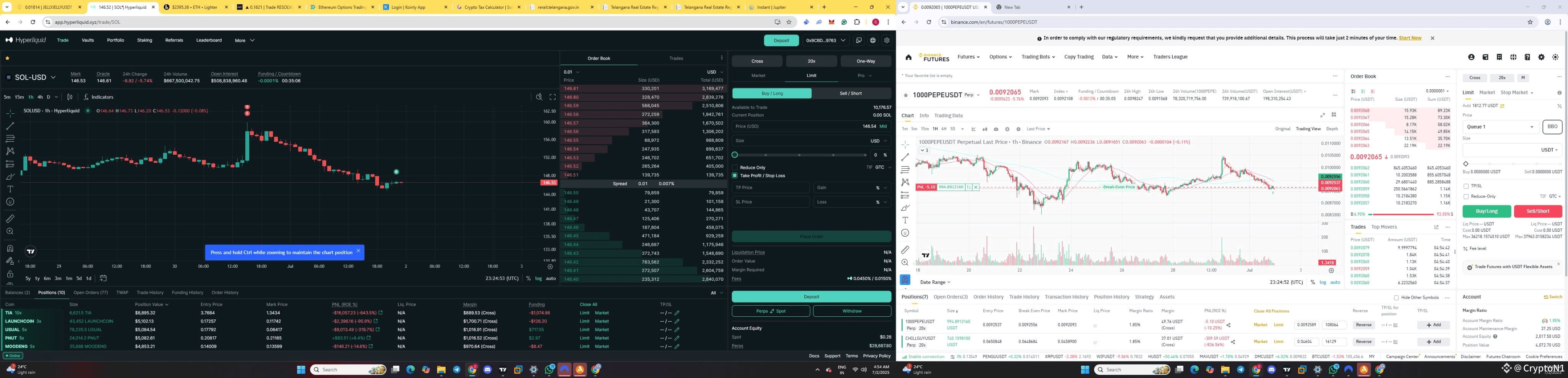Click the top Deposit button on Hyperliquid
The height and width of the screenshot is (378, 1568).
(x=782, y=41)
